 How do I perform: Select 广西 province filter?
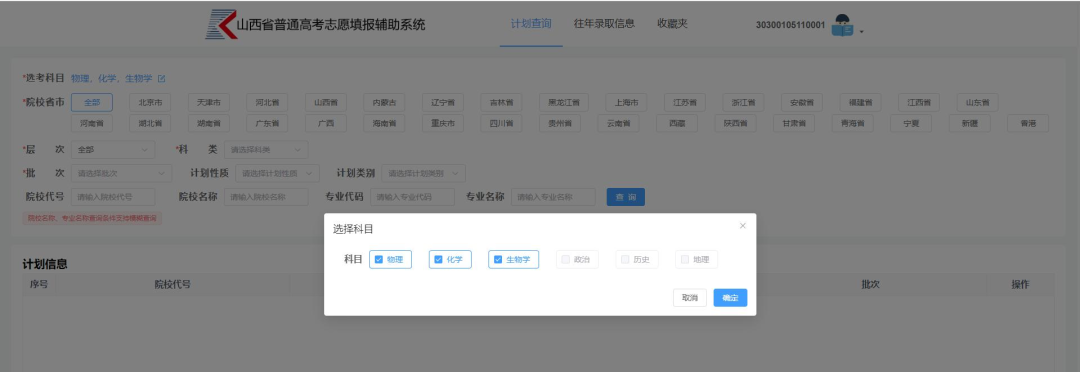pos(326,123)
